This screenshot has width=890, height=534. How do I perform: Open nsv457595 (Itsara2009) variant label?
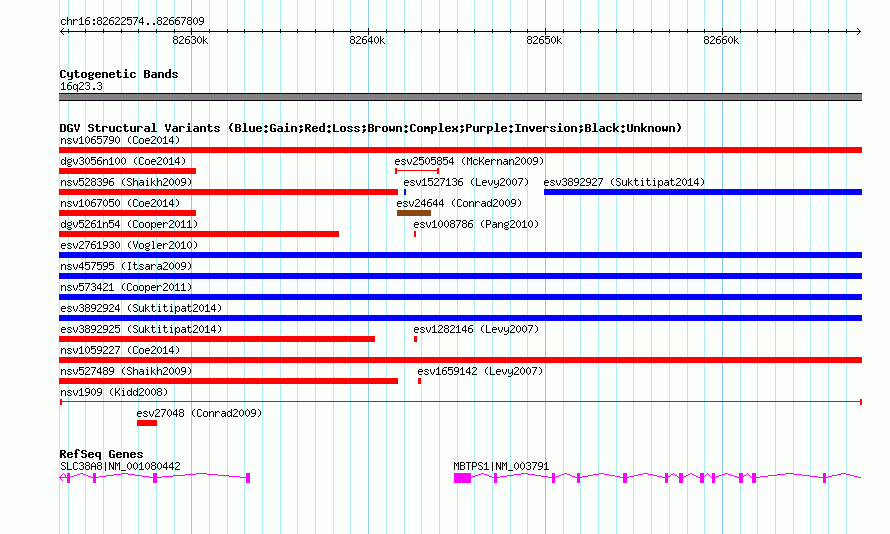coord(126,266)
